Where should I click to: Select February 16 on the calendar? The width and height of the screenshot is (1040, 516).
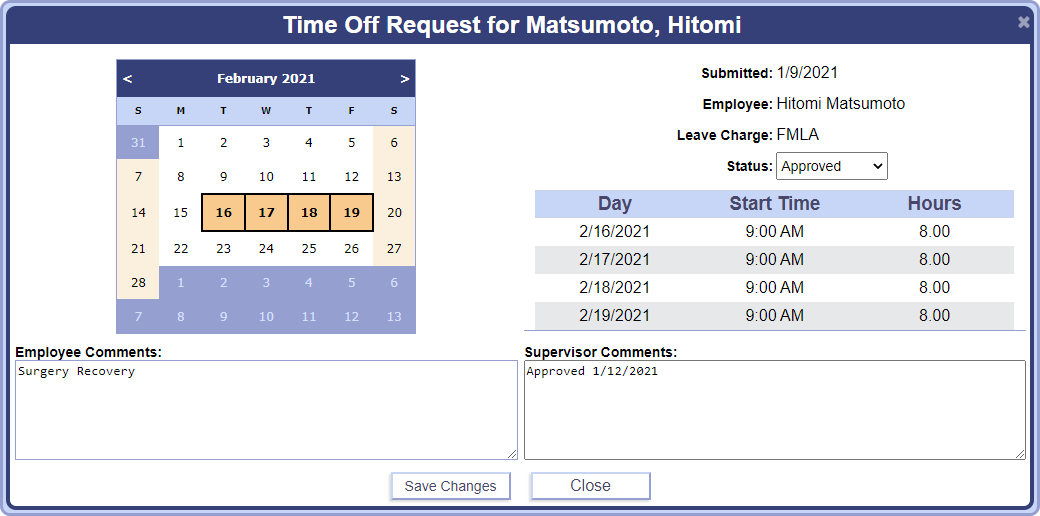pyautogui.click(x=223, y=212)
